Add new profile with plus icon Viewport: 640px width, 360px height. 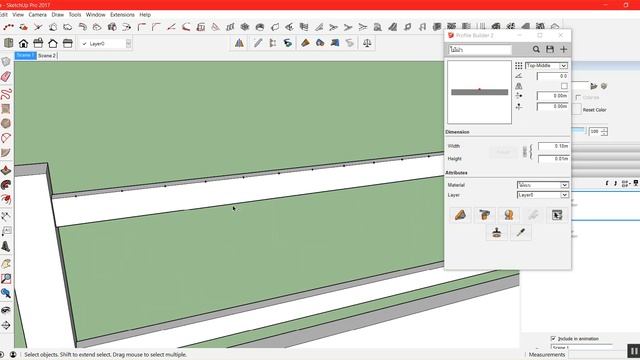564,49
